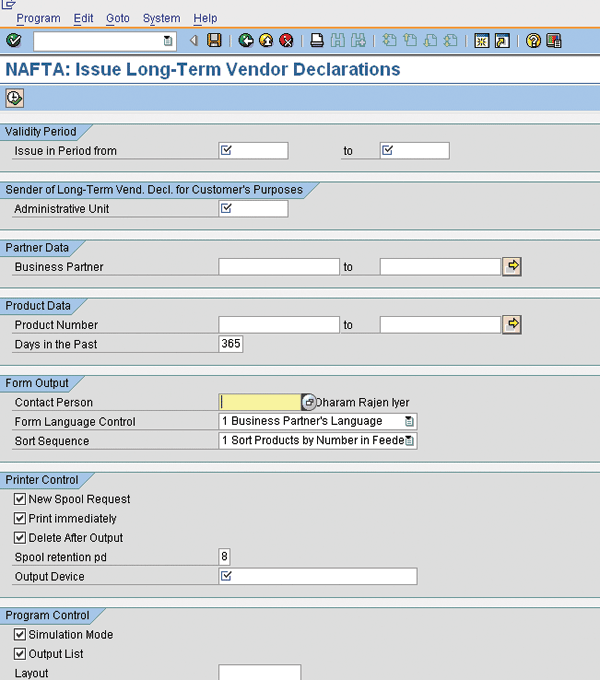Screen dimensions: 600x680
Task: Click the Print icon in toolbar
Action: click(317, 40)
